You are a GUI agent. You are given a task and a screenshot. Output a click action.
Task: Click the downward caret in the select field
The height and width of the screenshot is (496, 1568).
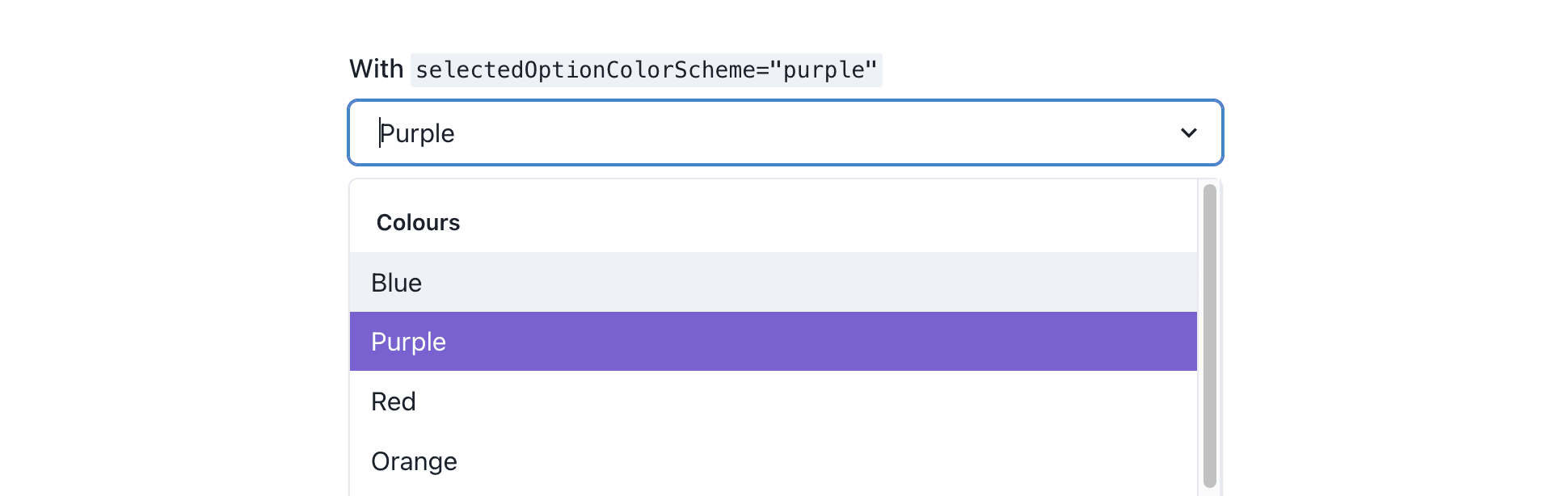click(x=1188, y=132)
